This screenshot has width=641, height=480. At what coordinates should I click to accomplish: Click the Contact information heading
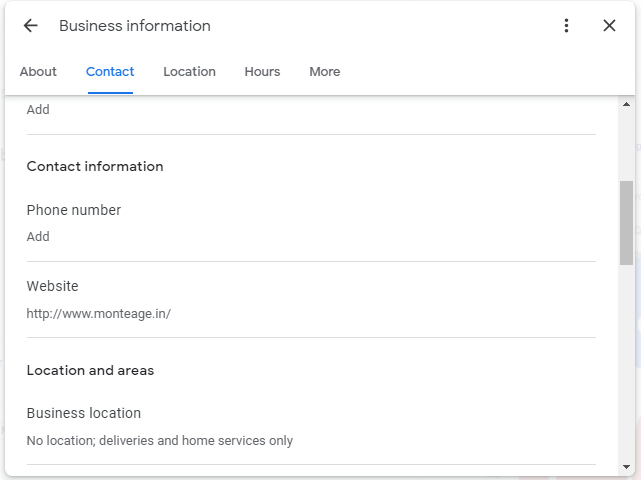[x=95, y=166]
